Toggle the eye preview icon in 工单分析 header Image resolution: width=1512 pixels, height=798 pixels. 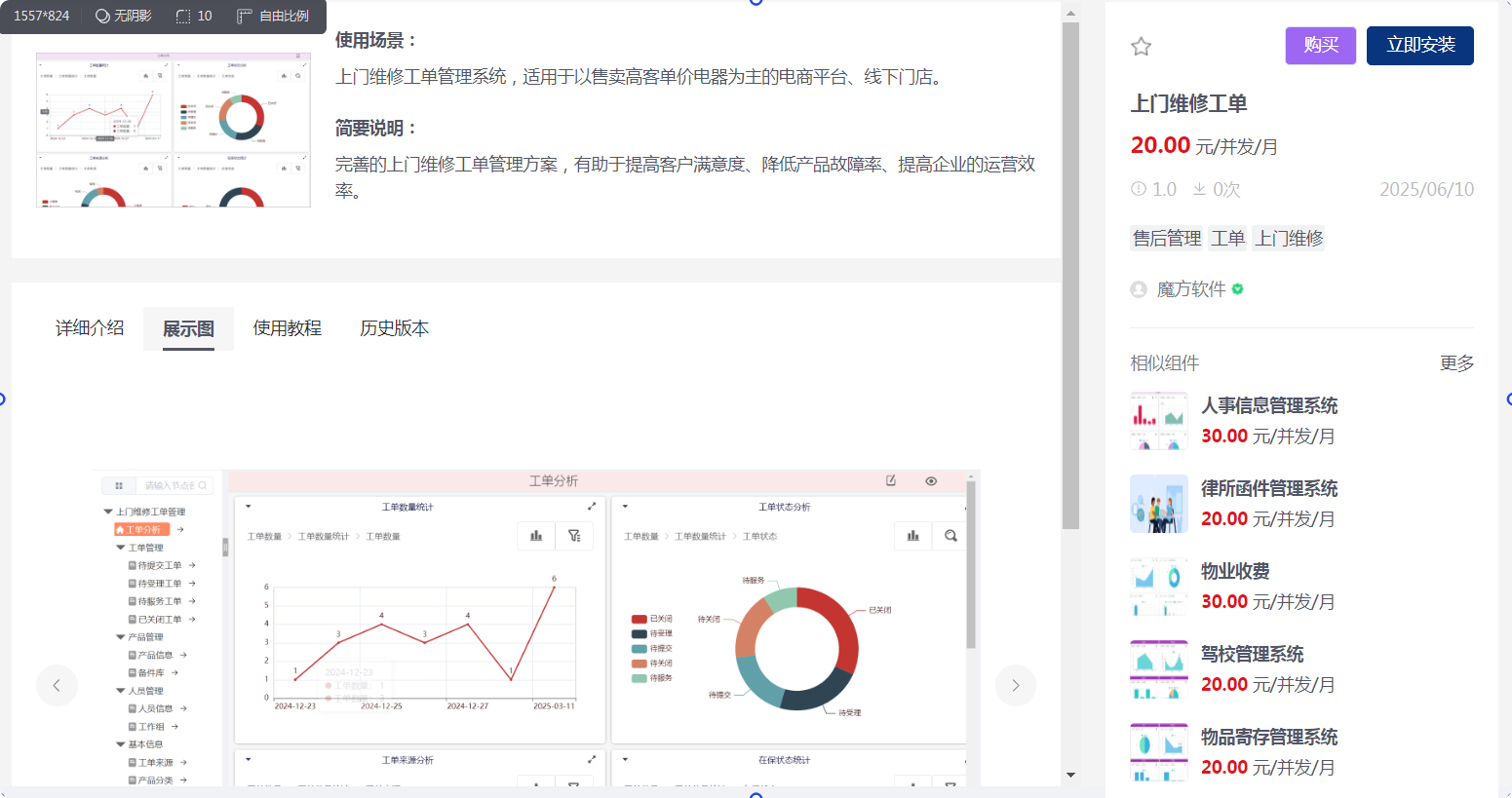[x=931, y=480]
